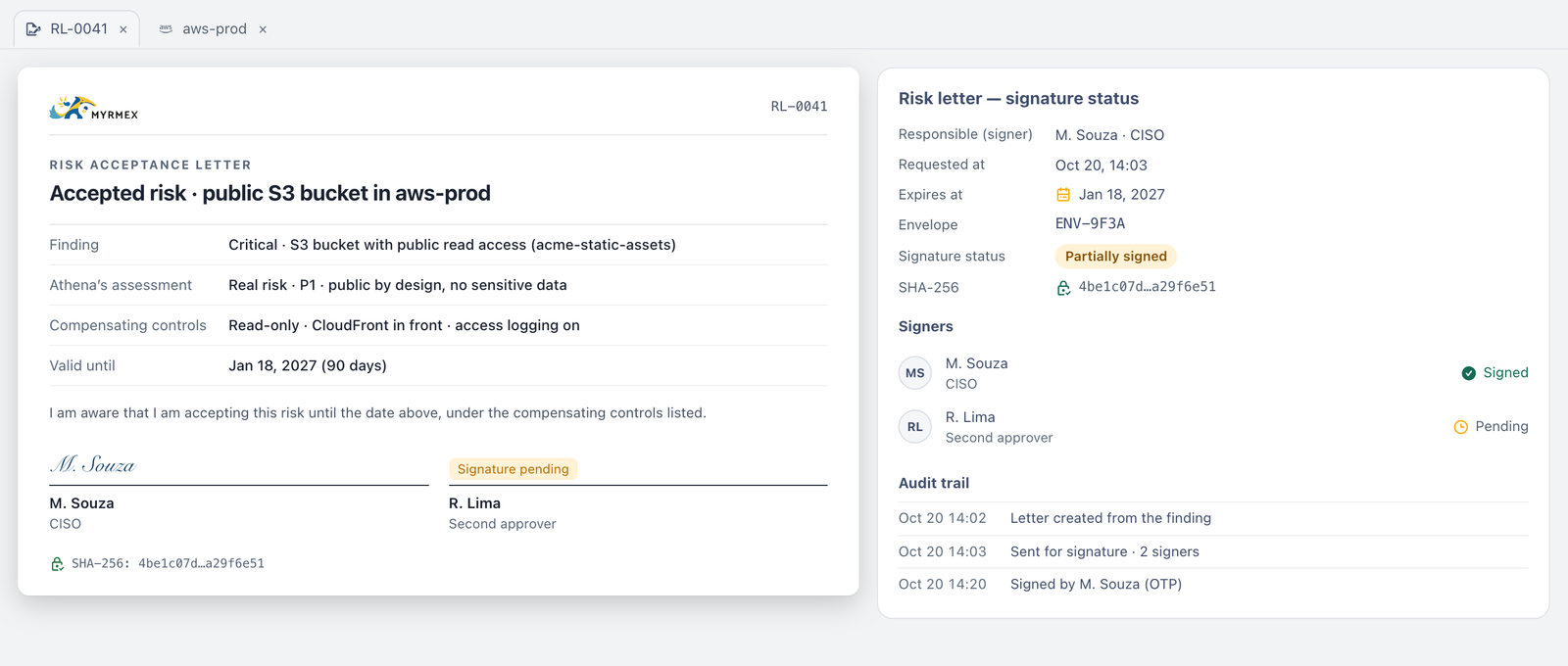Click the document icon on RL-0041 tab
The image size is (1568, 666).
click(33, 29)
